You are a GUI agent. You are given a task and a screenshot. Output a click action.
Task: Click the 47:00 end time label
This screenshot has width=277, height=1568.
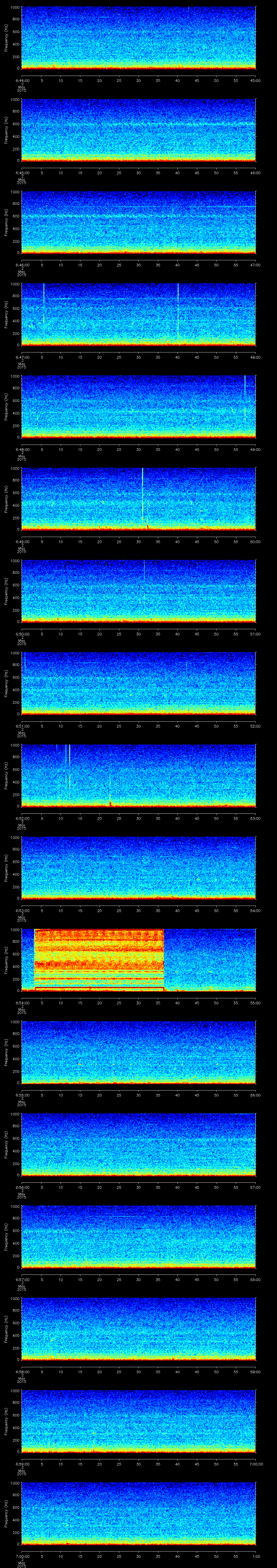coord(255,265)
